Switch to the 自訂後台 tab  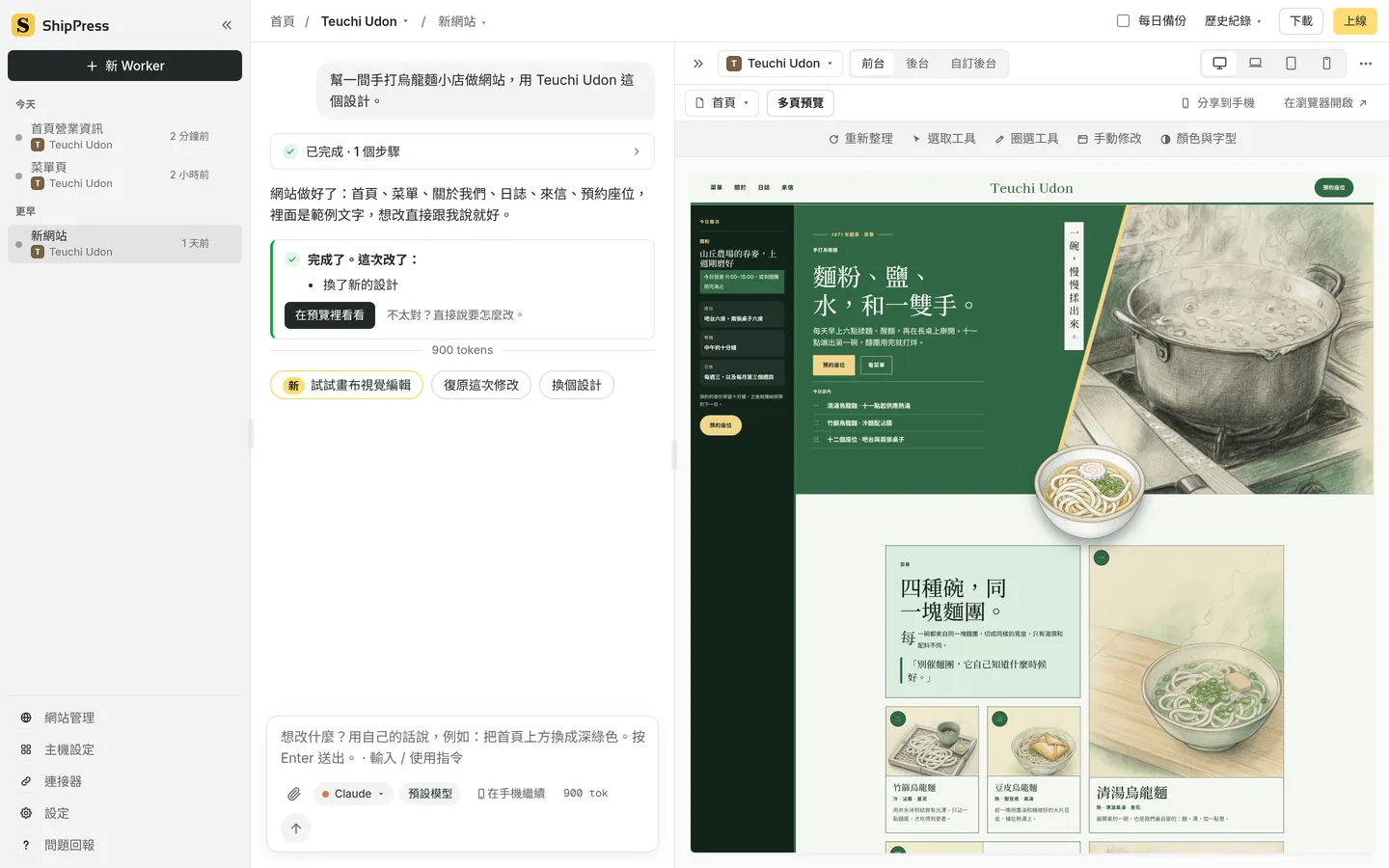point(973,64)
